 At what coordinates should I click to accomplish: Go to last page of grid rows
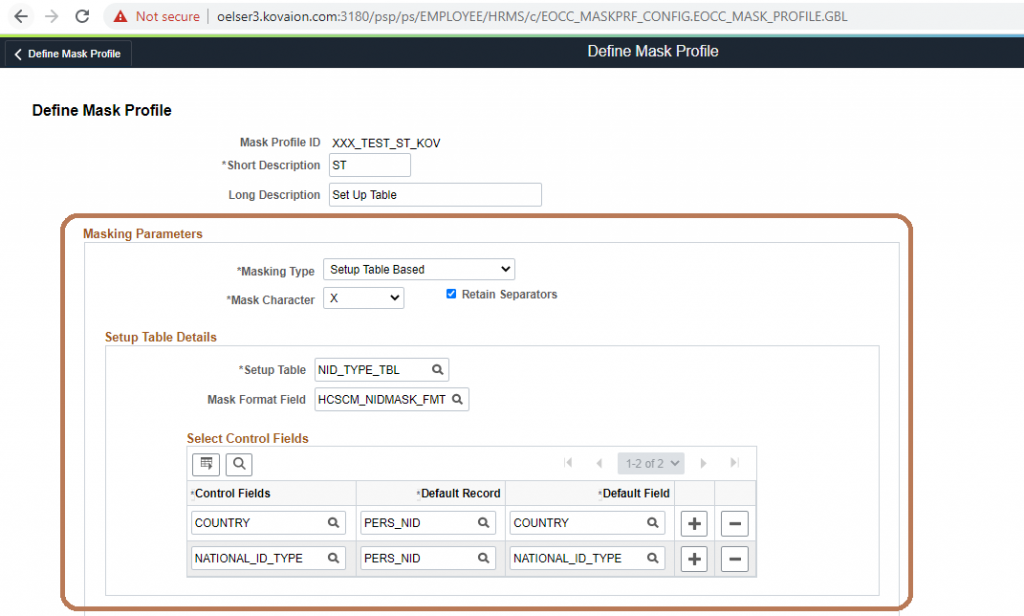(734, 463)
